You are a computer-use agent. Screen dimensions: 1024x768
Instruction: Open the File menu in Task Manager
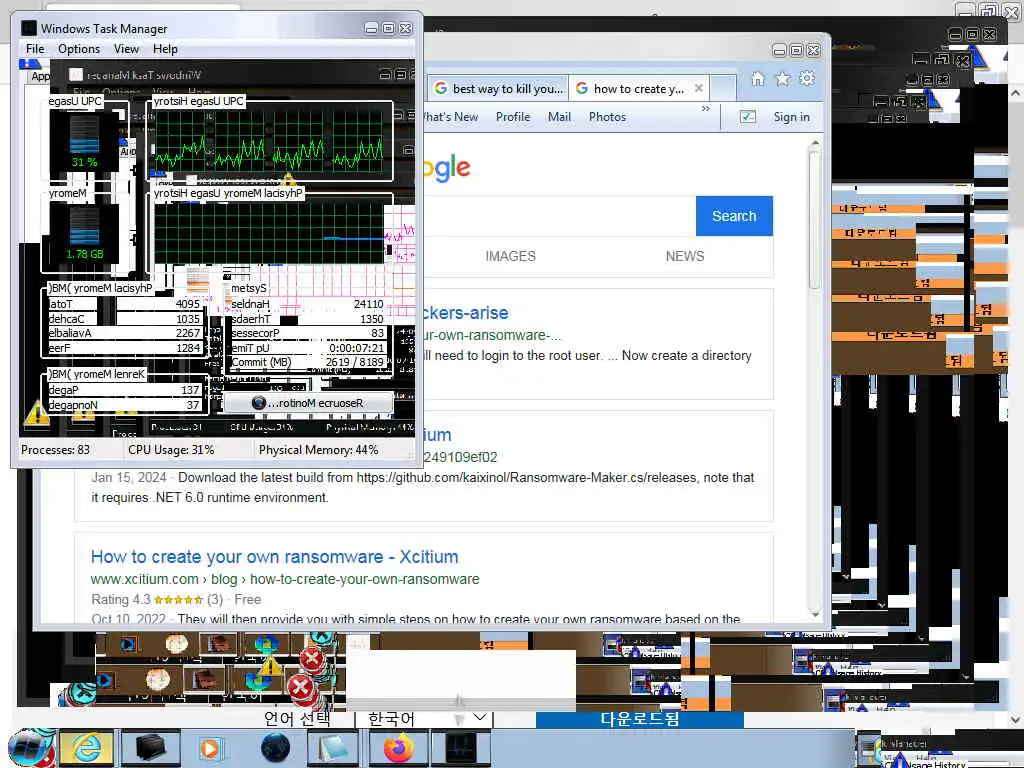pyautogui.click(x=35, y=49)
